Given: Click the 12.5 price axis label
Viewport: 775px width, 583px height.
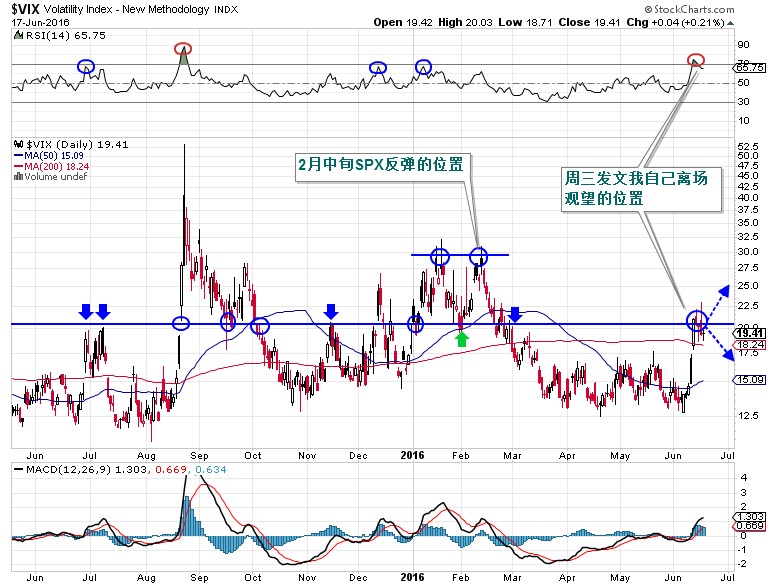Looking at the screenshot, I should point(748,416).
